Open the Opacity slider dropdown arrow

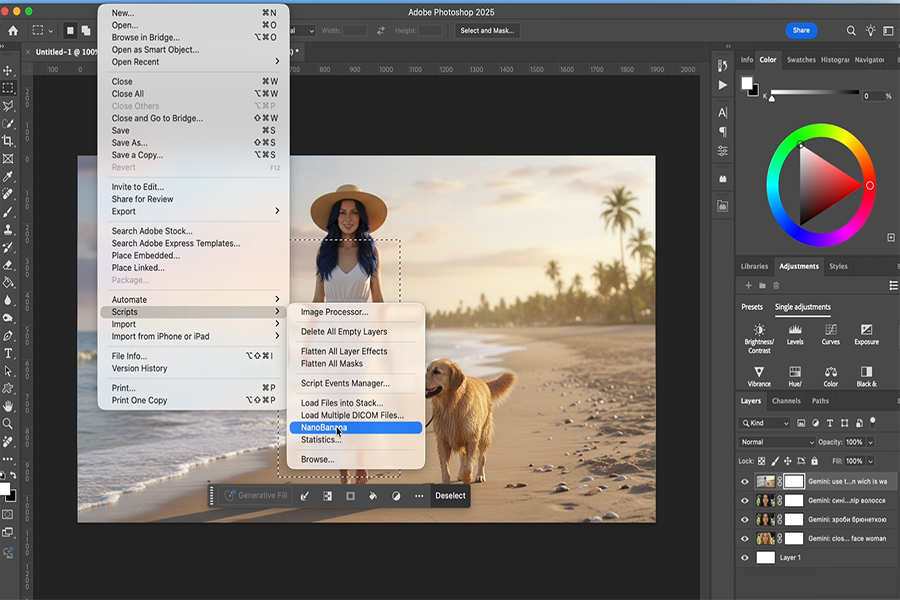tap(870, 442)
